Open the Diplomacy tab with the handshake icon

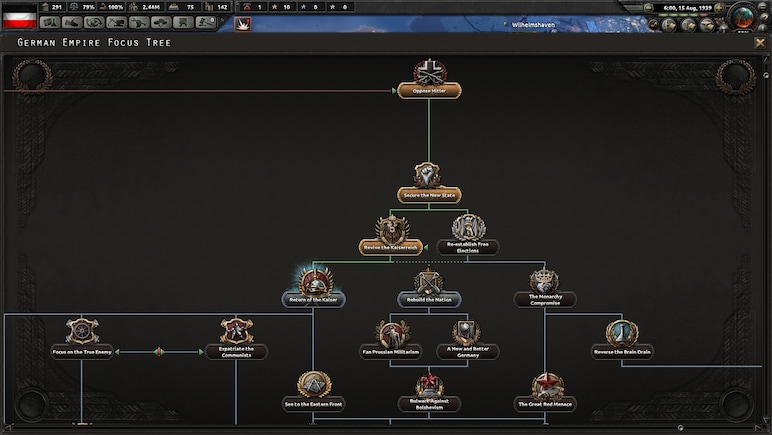click(72, 22)
